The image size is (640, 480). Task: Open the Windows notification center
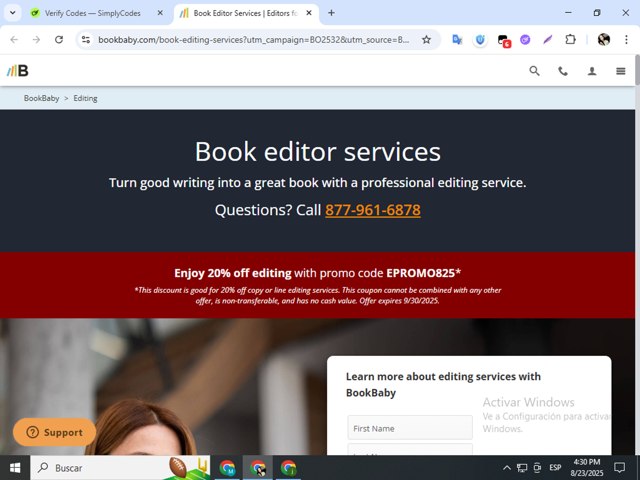620,468
